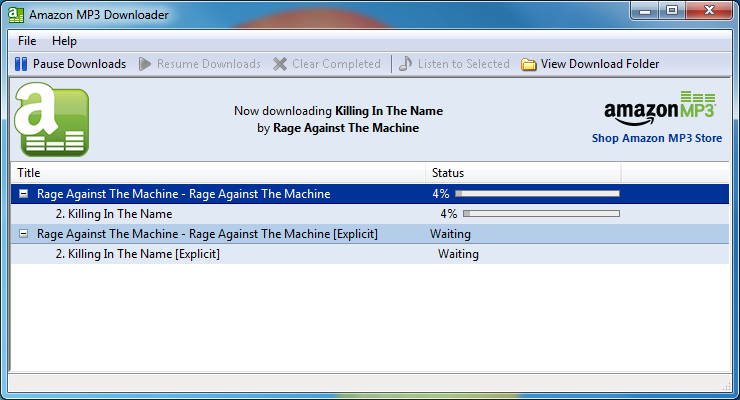Image resolution: width=740 pixels, height=400 pixels.
Task: Click the 4% text on the Killing In The Name track
Action: (x=449, y=214)
